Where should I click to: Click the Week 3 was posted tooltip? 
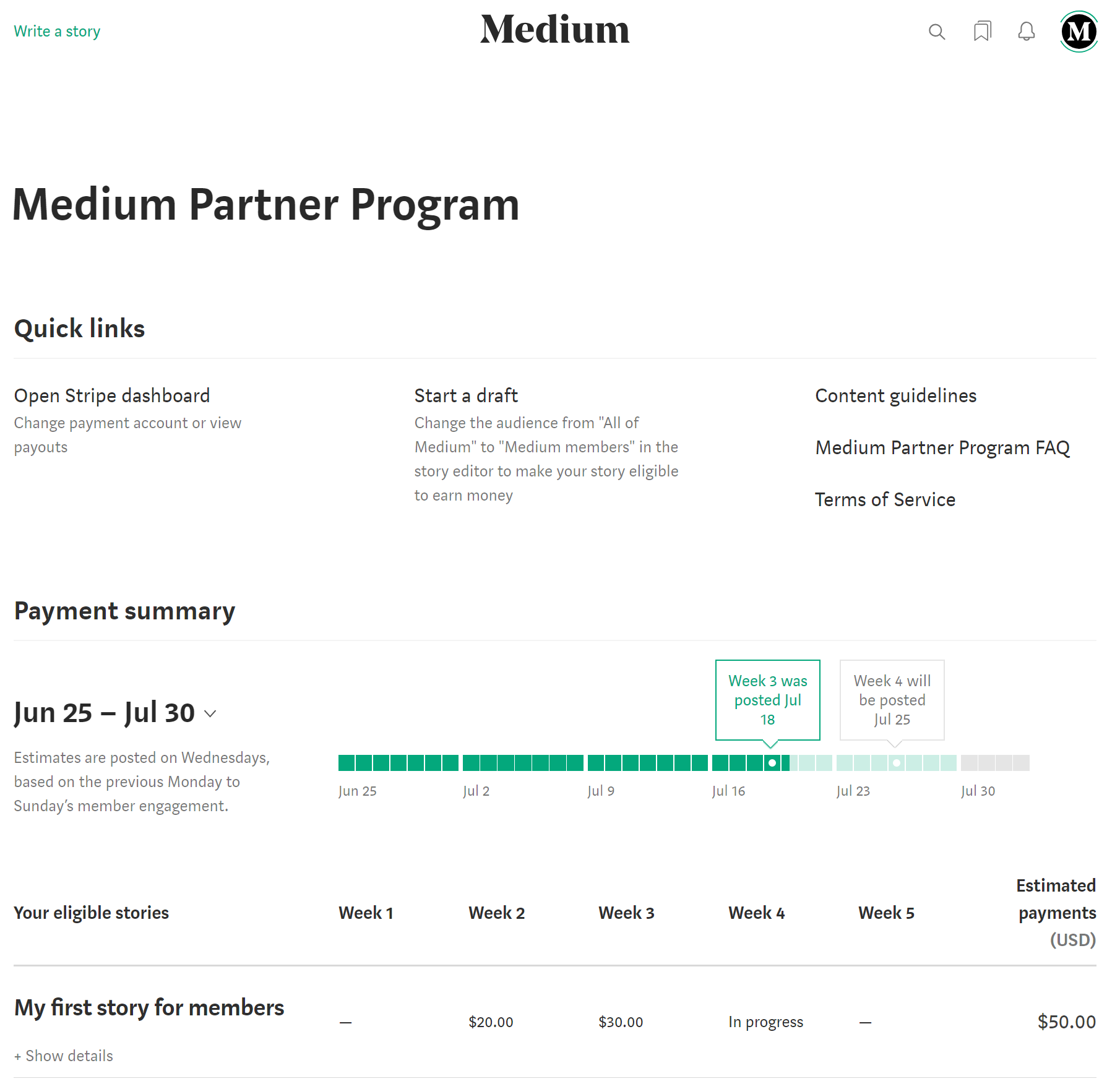pyautogui.click(x=767, y=700)
